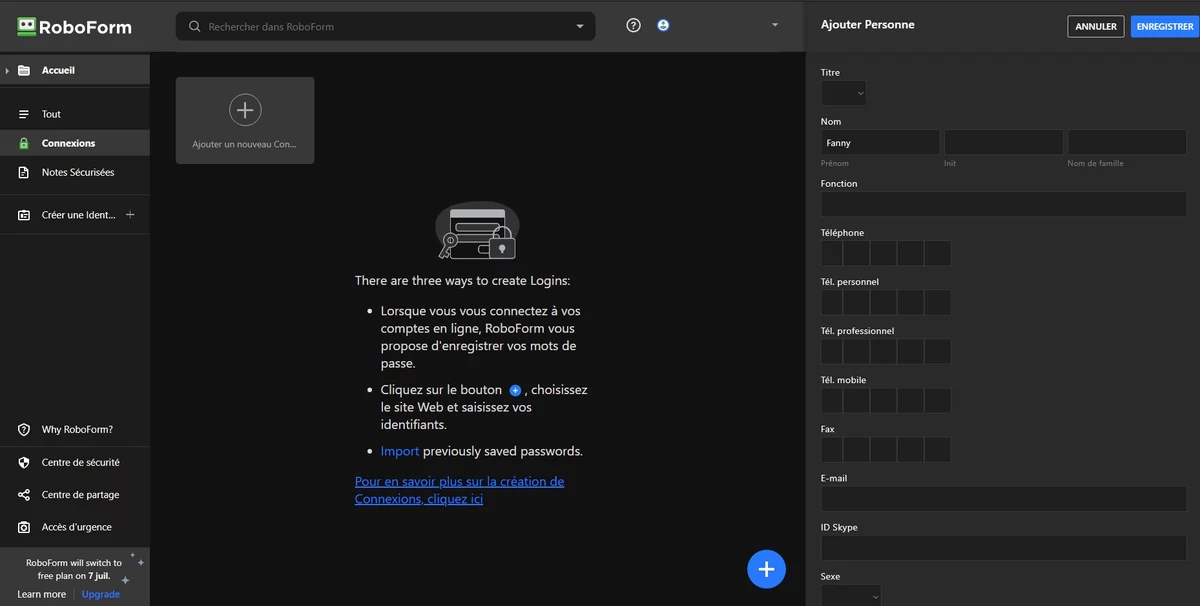Click the search magnifier icon
The height and width of the screenshot is (606, 1200).
point(195,27)
